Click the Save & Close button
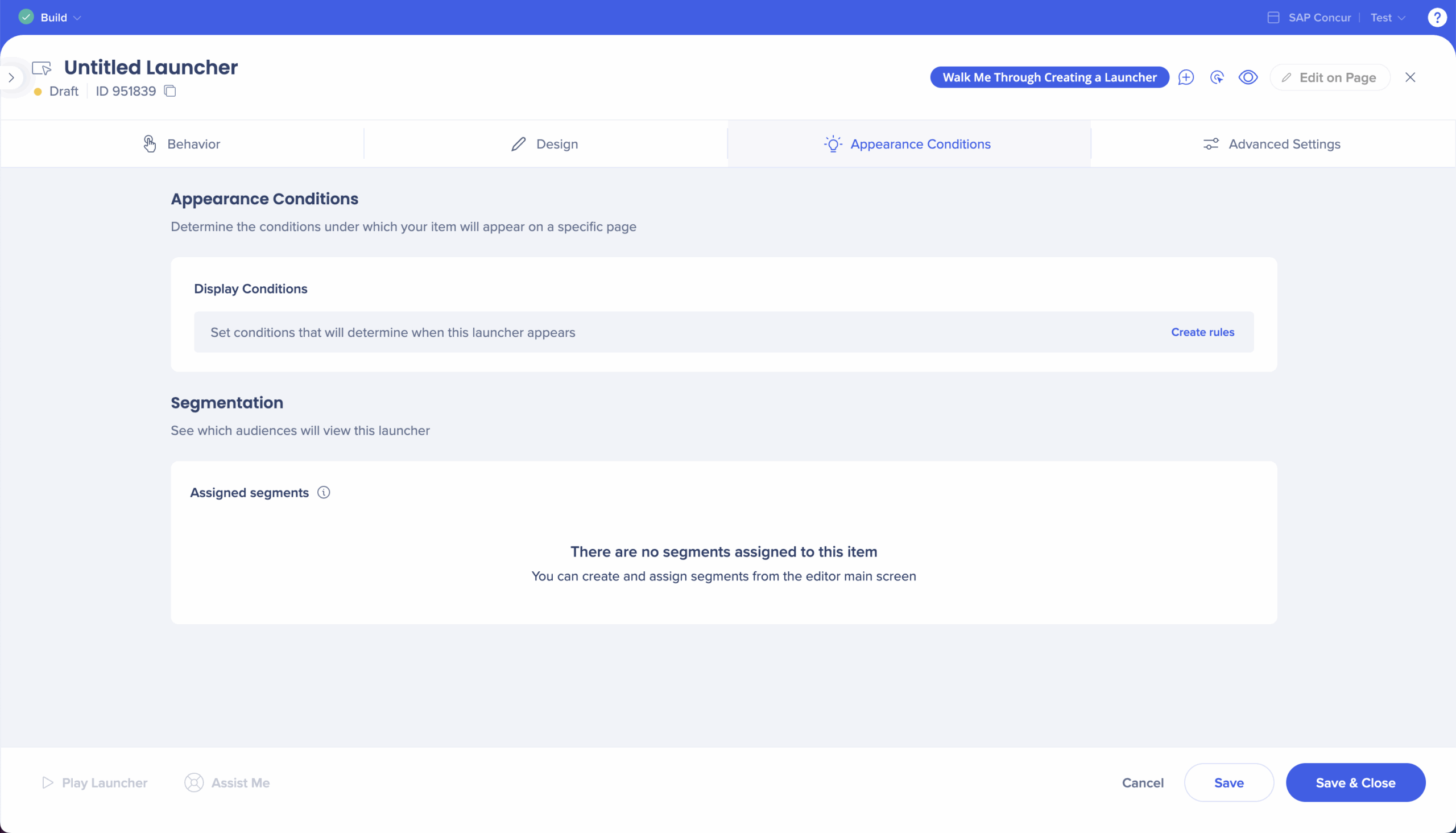This screenshot has width=1456, height=833. [x=1355, y=783]
